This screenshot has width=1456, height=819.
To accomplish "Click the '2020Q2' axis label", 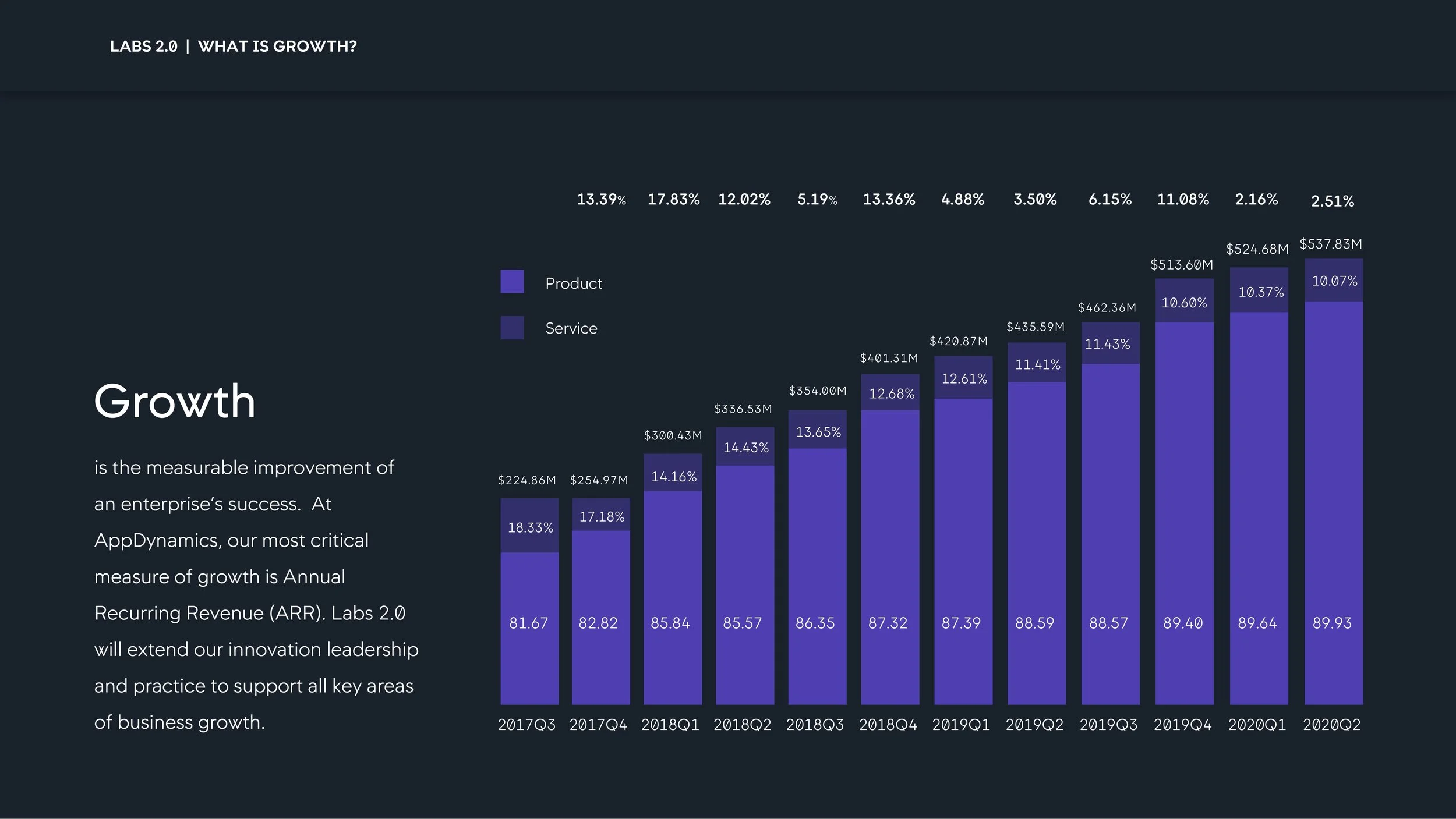I will 1332,725.
